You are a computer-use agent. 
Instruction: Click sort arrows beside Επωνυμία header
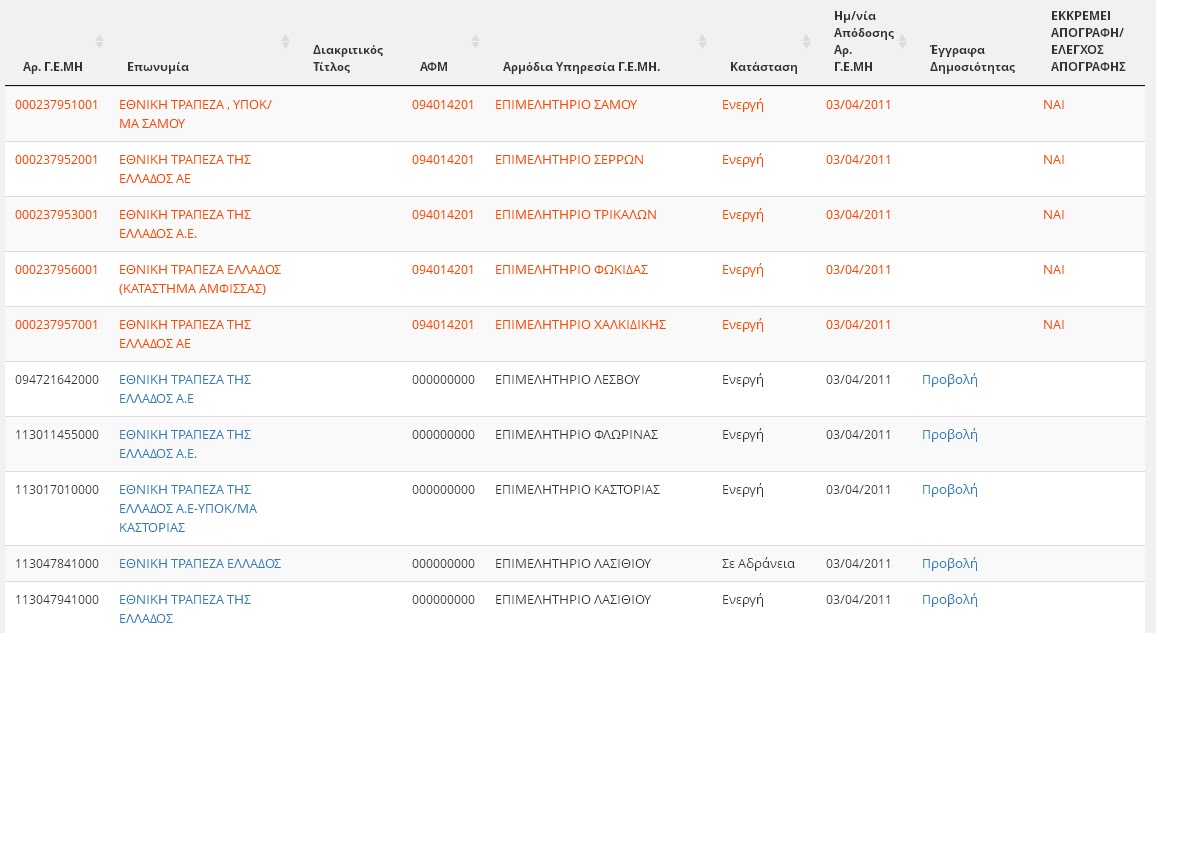285,41
